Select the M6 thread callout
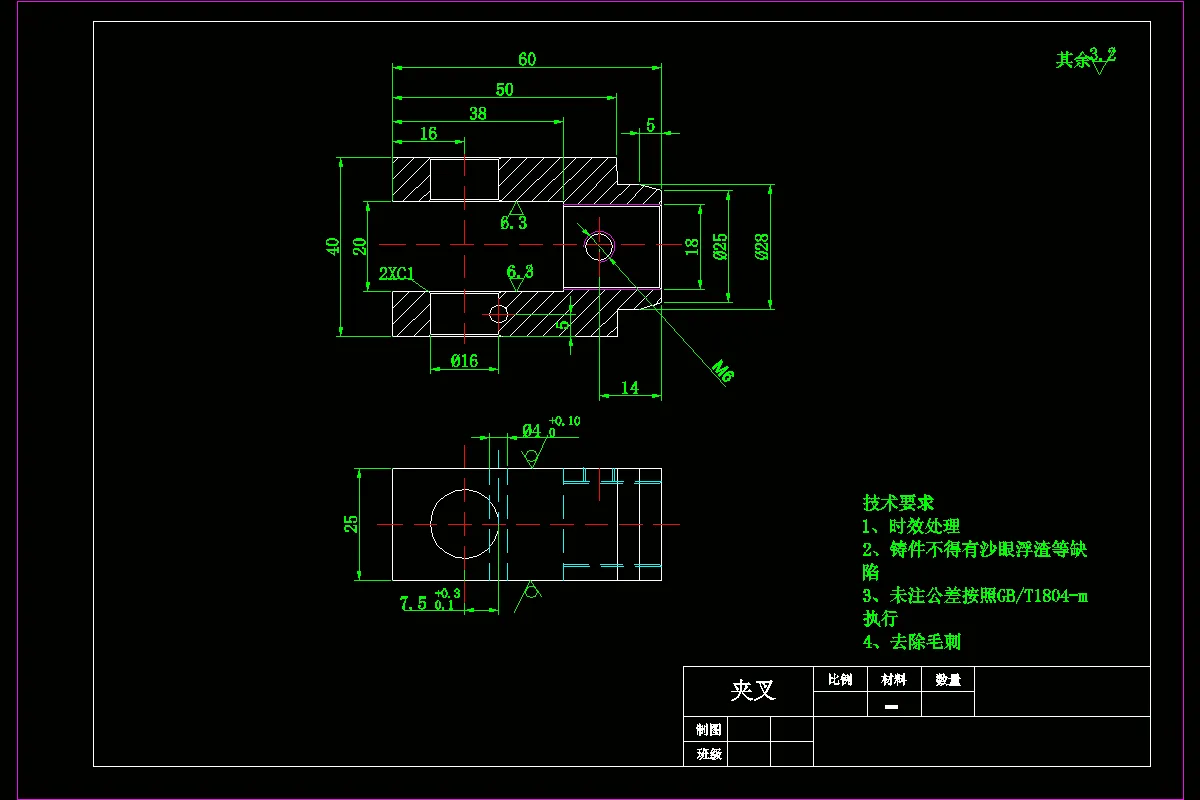 pos(724,371)
